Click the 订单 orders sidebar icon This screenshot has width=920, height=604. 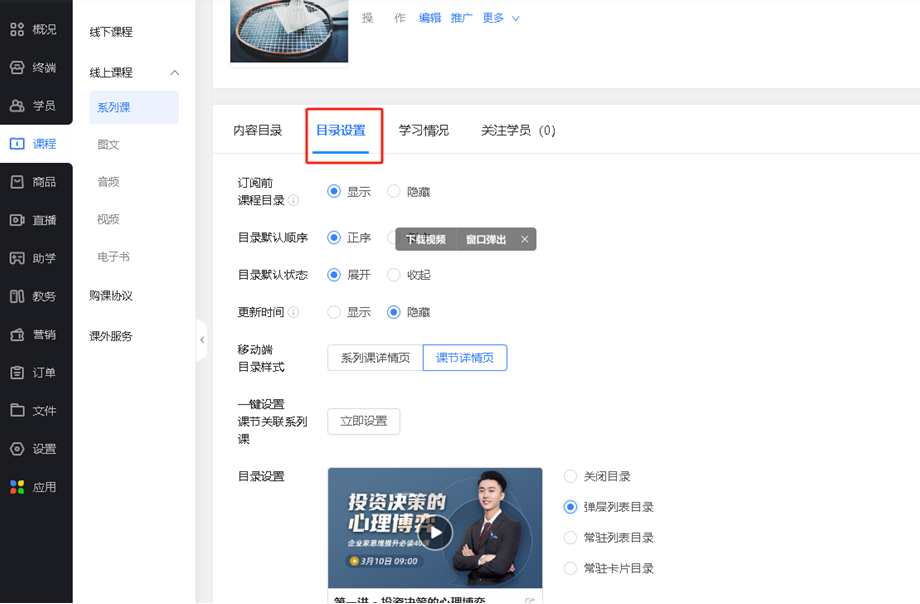point(17,373)
